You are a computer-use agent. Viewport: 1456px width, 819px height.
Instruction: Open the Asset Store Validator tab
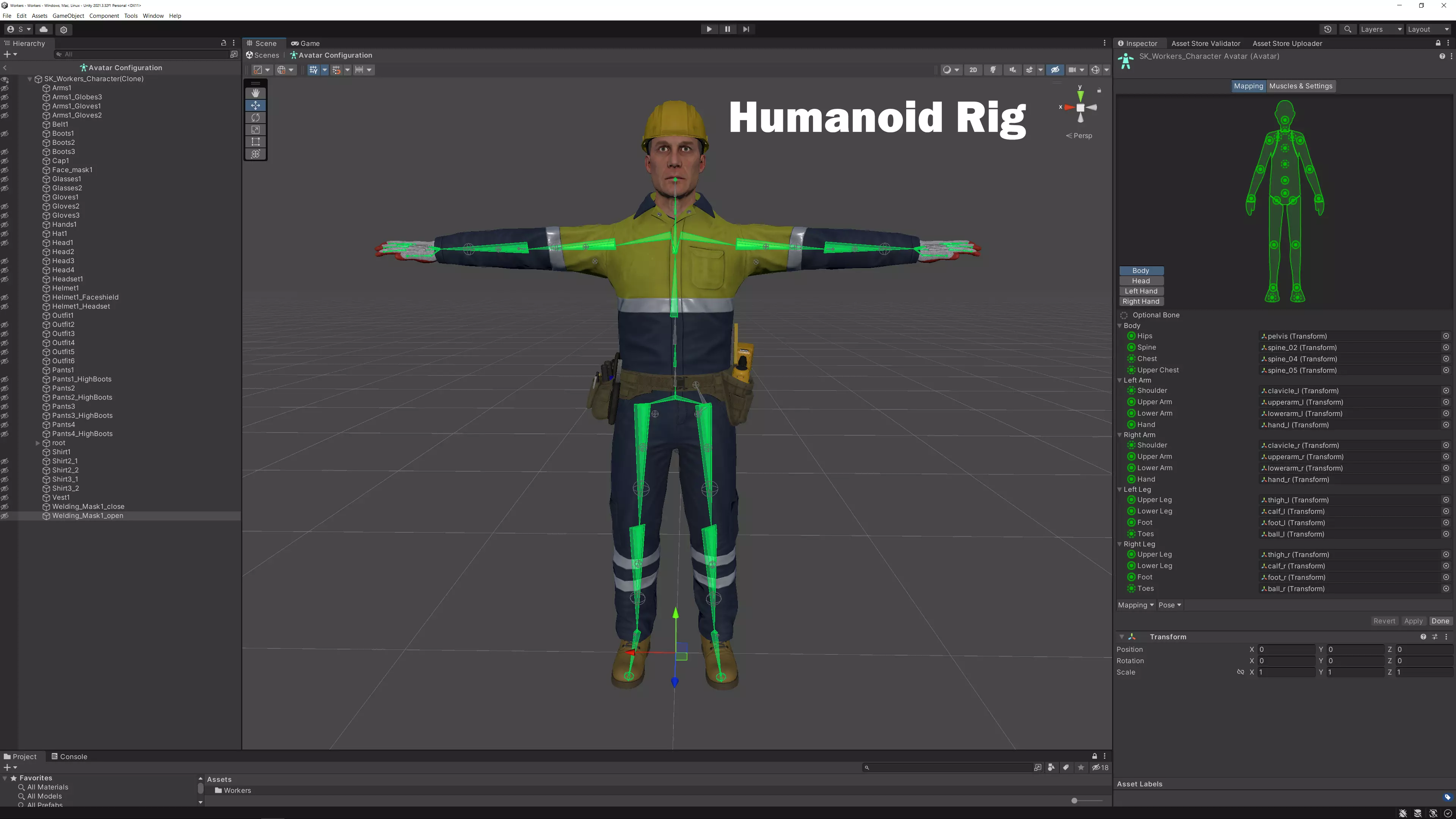[1206, 44]
